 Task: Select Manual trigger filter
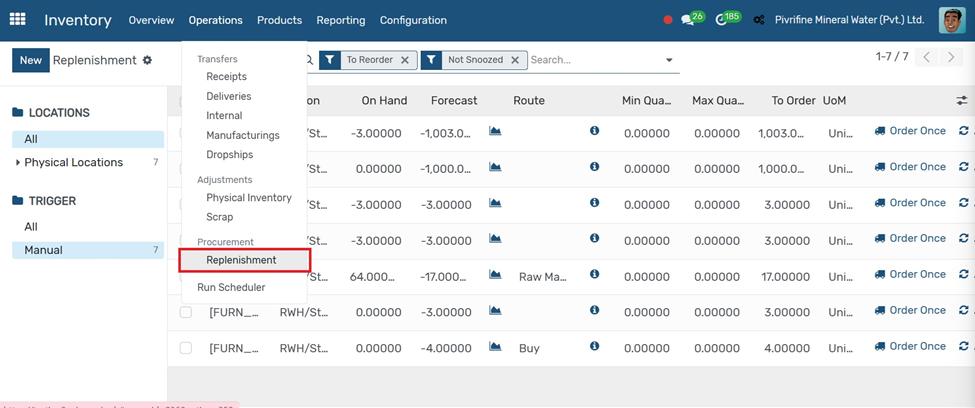(88, 250)
